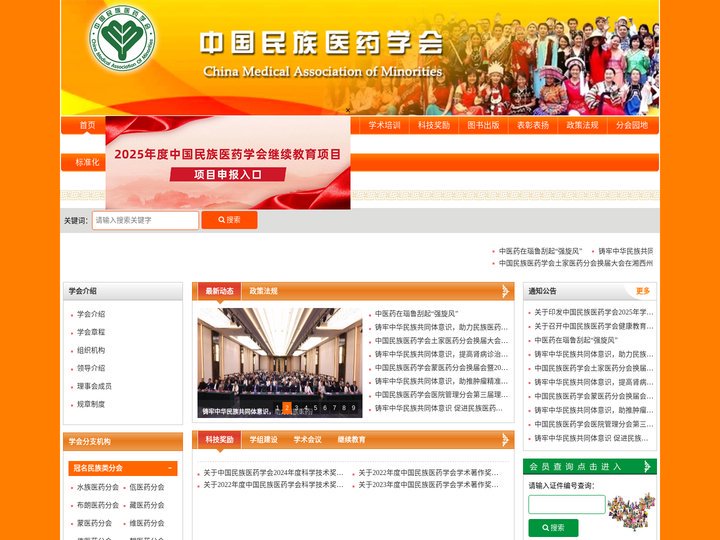This screenshot has height=540, width=720.
Task: Open the 组织机构 sidebar link
Action: coord(91,350)
